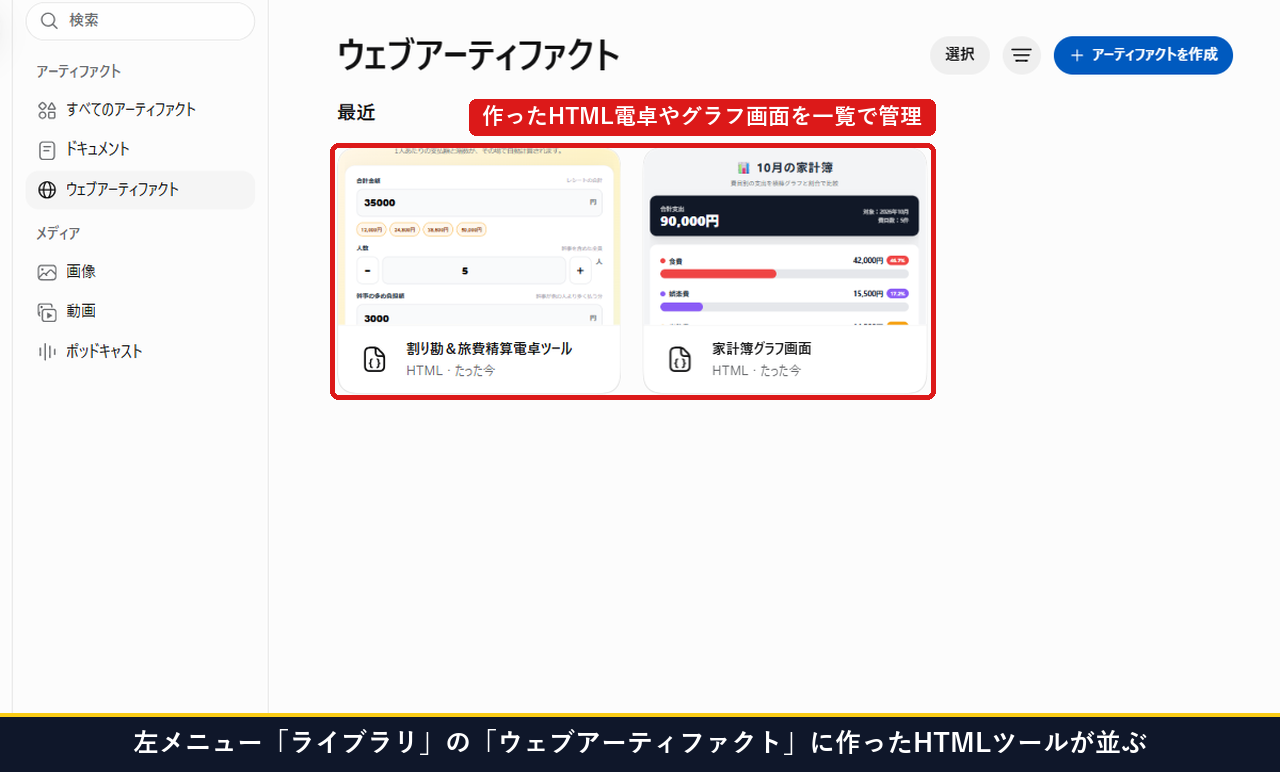Open 画像 via its picture icon
Viewport: 1280px width, 772px height.
click(x=47, y=272)
